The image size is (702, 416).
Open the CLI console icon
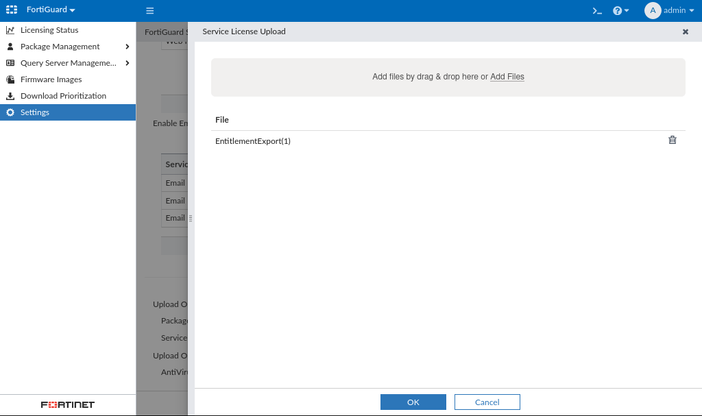pyautogui.click(x=597, y=11)
